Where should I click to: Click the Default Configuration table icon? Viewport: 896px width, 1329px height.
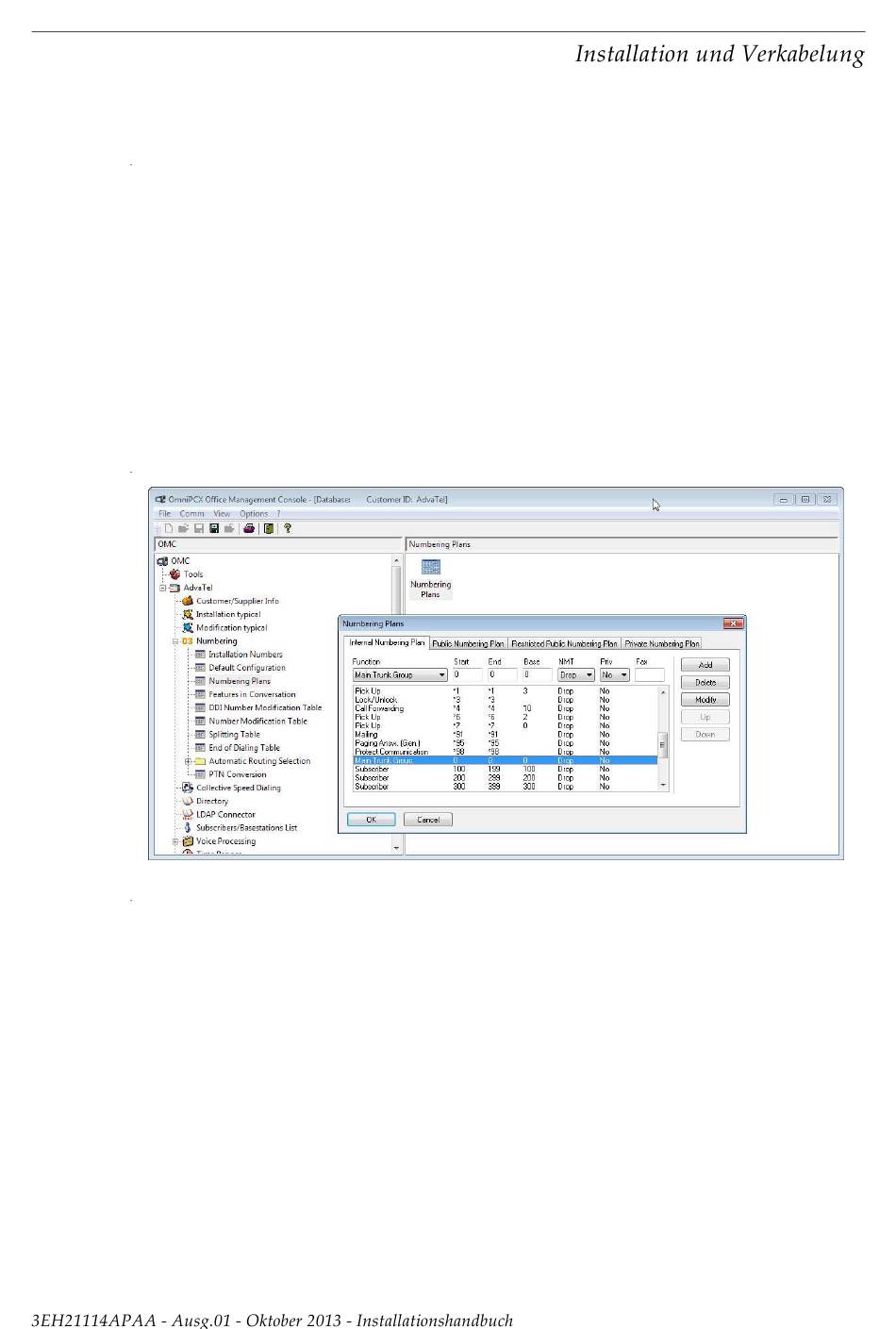[x=200, y=668]
